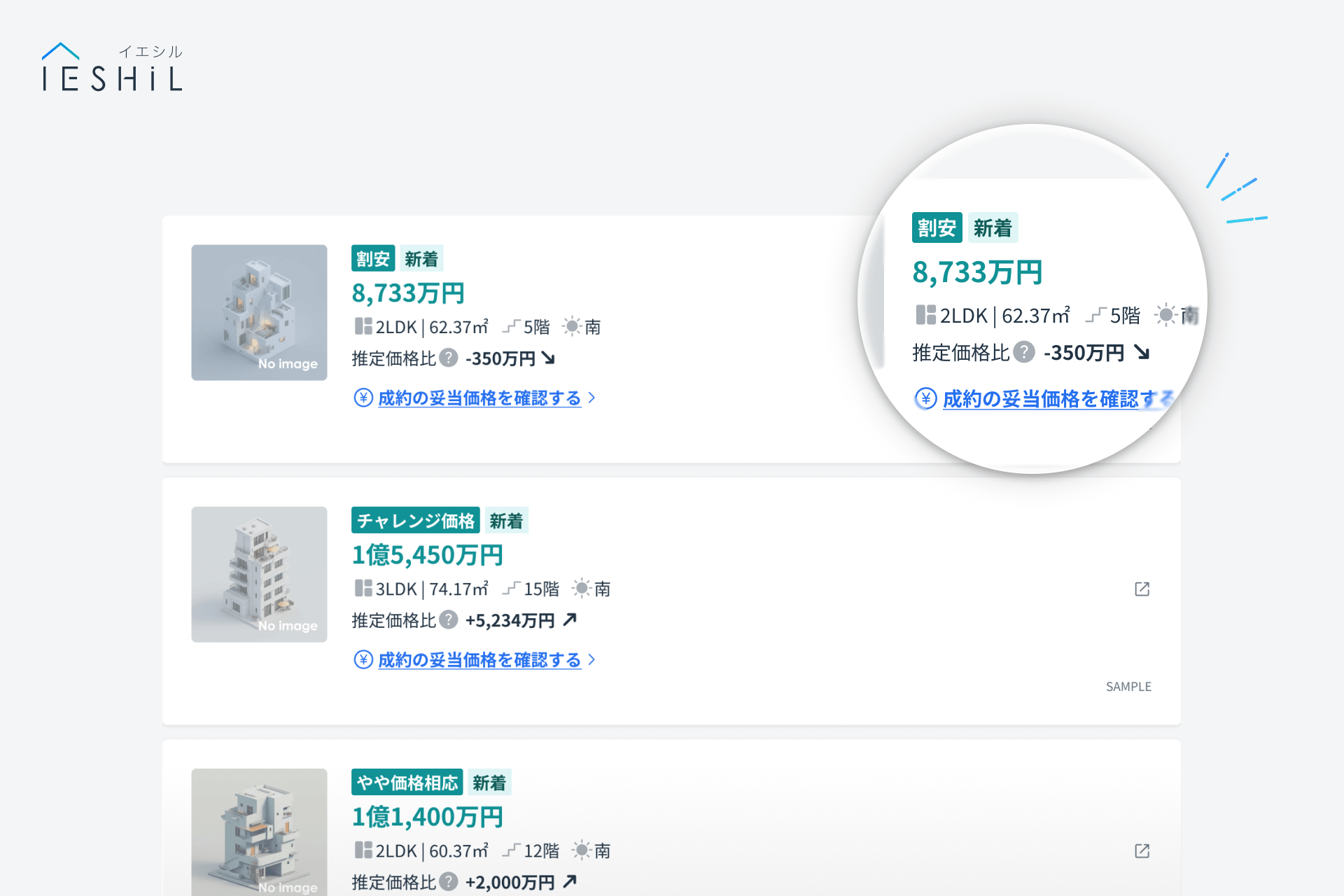Click floor plan icon beside 3LDK 74.17㎡
Screen dimensions: 1344x896
(x=363, y=588)
